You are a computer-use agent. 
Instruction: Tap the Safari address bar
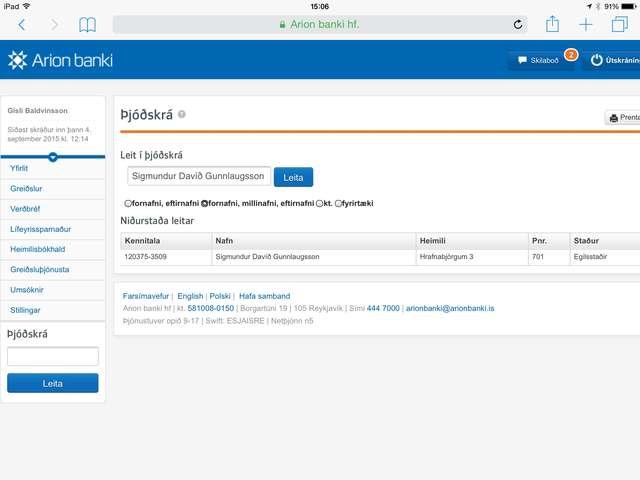[320, 24]
